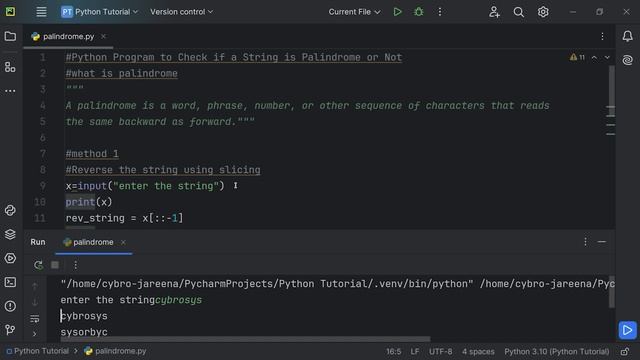Place cursor on line 9 input statement
Viewport: 640px width, 360px height.
coord(145,186)
